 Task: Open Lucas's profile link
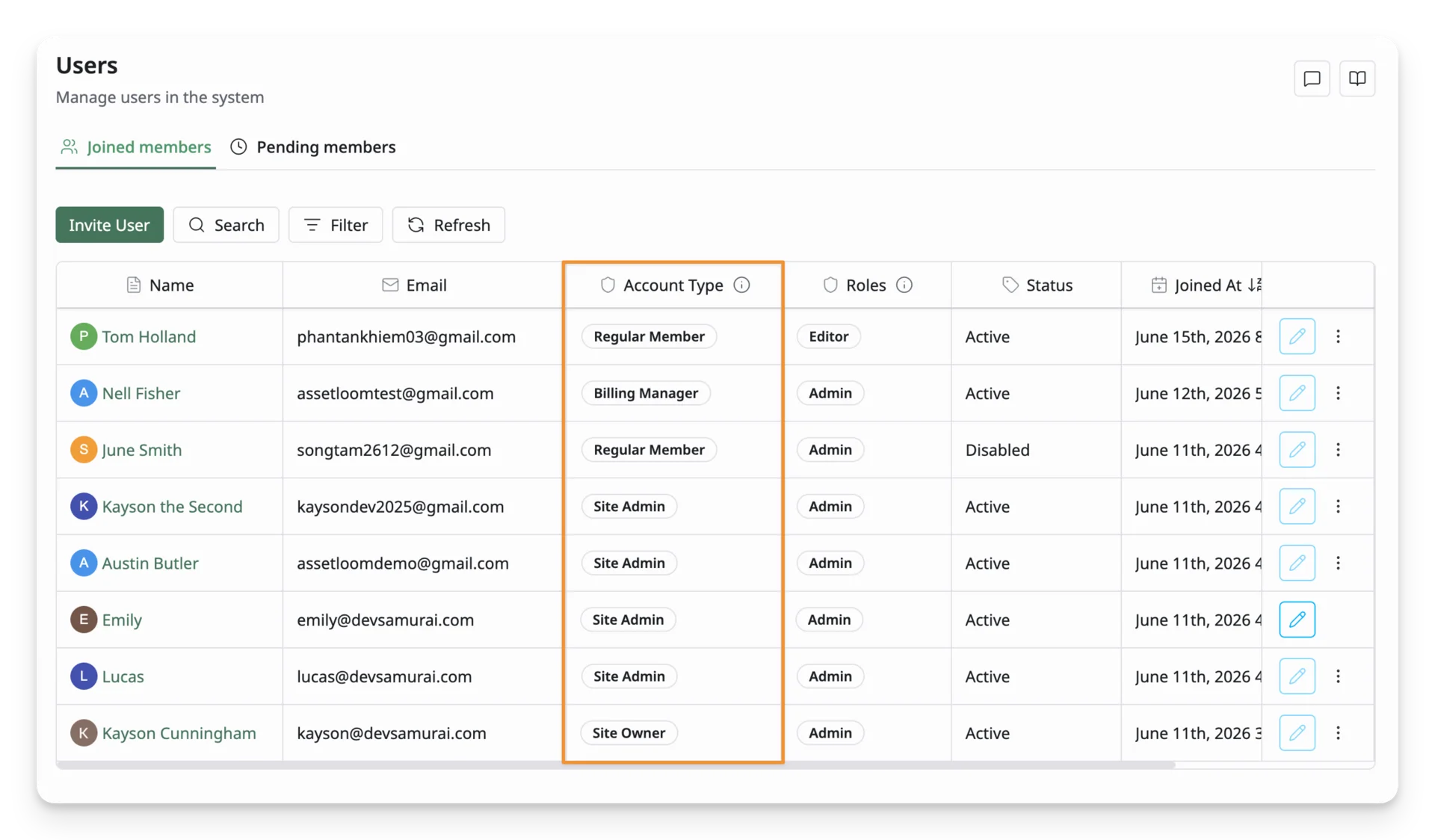[x=123, y=676]
